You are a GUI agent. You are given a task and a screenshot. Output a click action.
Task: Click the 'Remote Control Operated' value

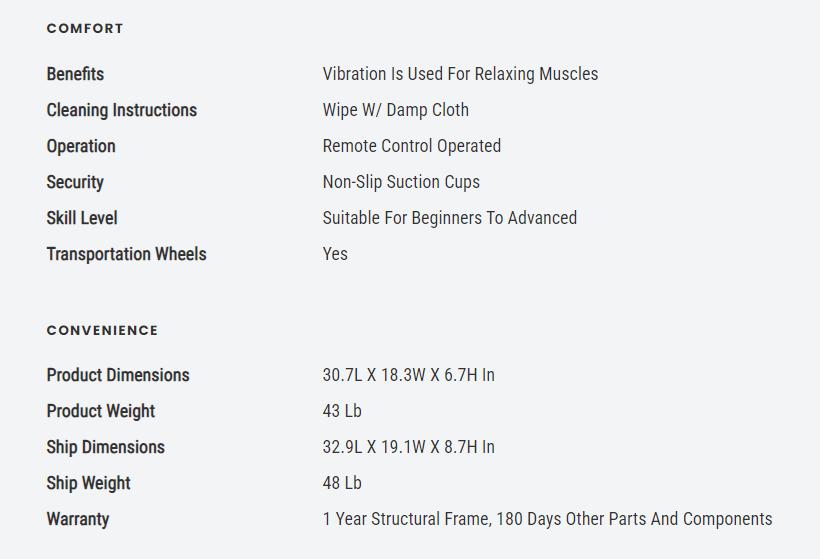pos(411,146)
